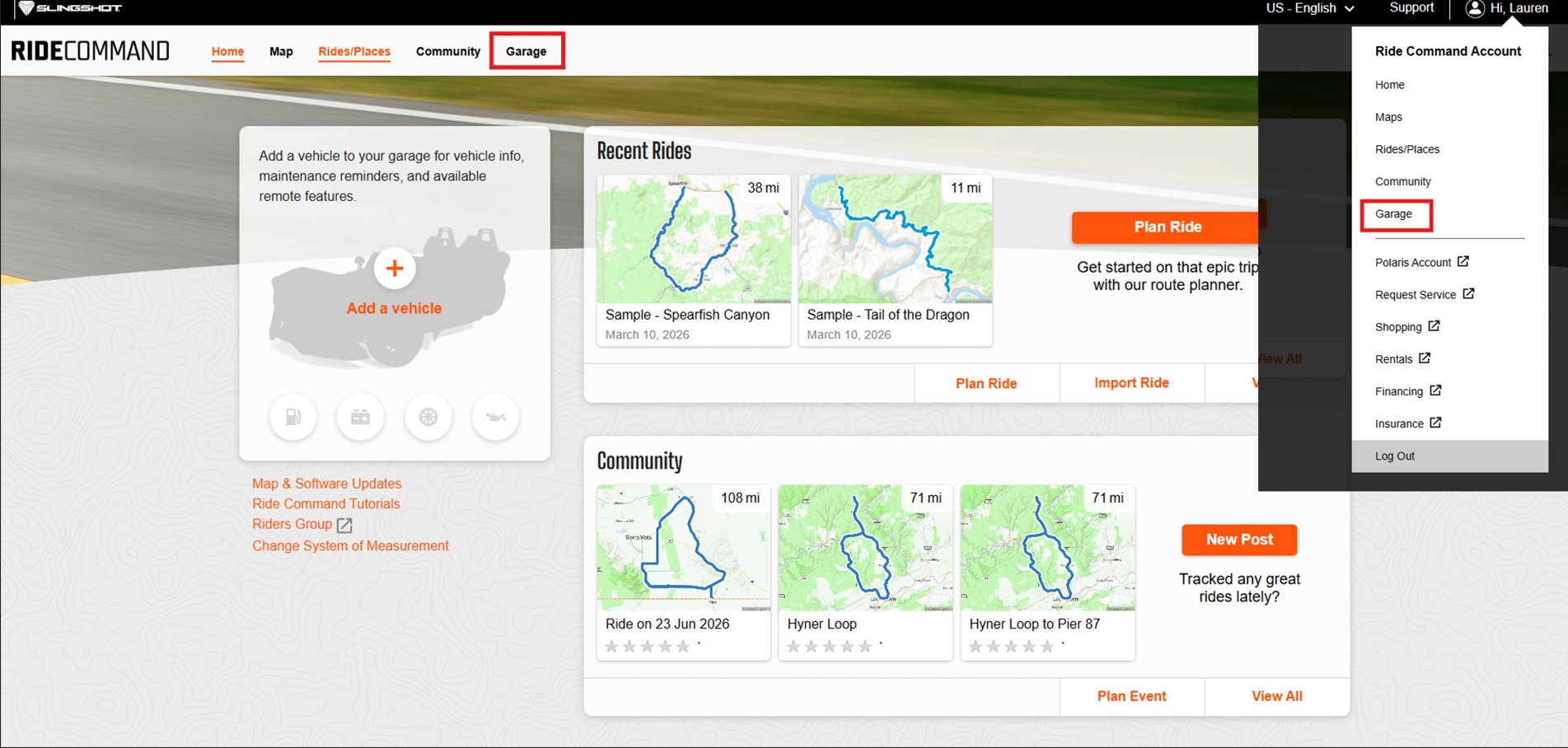Rate Ride on 23 Jun 2026 stars
The height and width of the screenshot is (748, 1568).
[x=648, y=647]
